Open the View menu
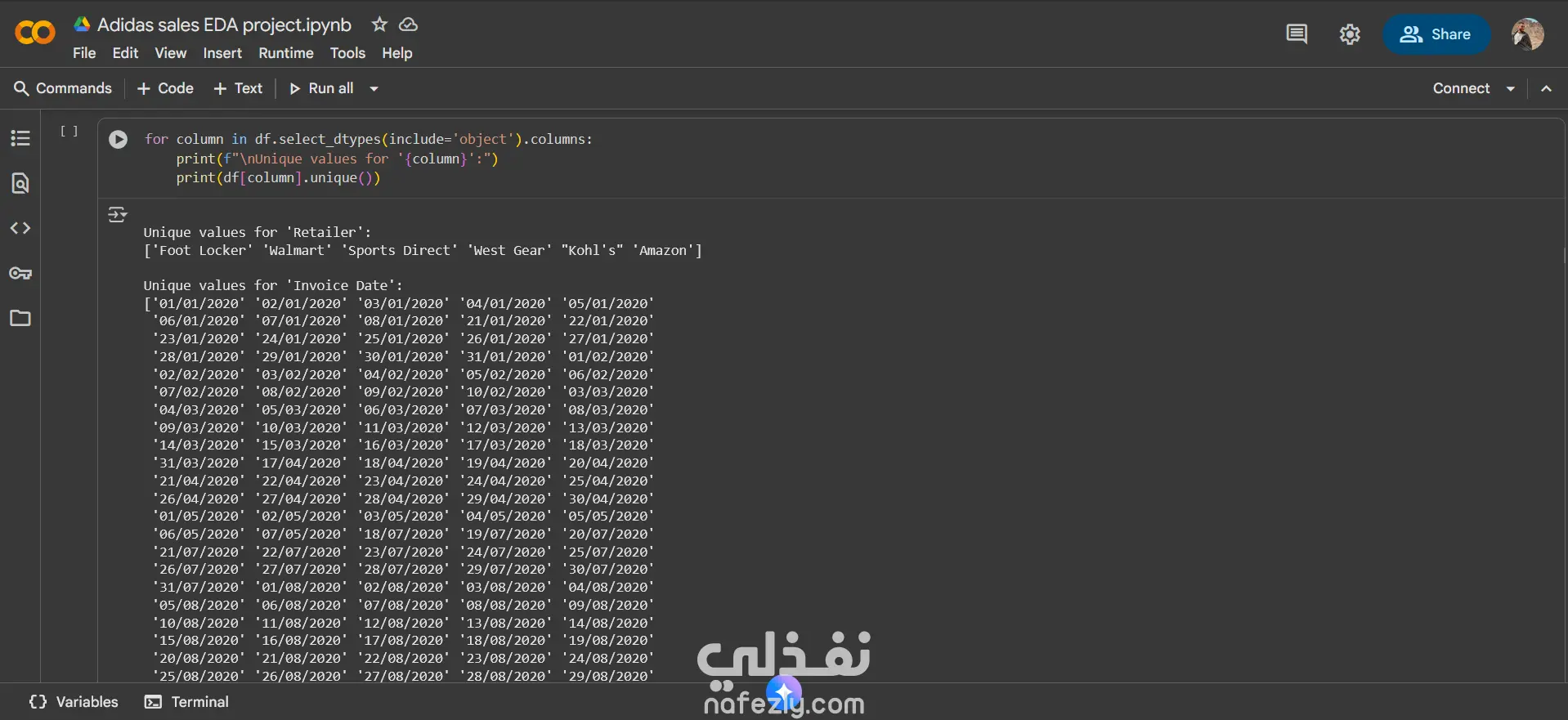 tap(171, 53)
